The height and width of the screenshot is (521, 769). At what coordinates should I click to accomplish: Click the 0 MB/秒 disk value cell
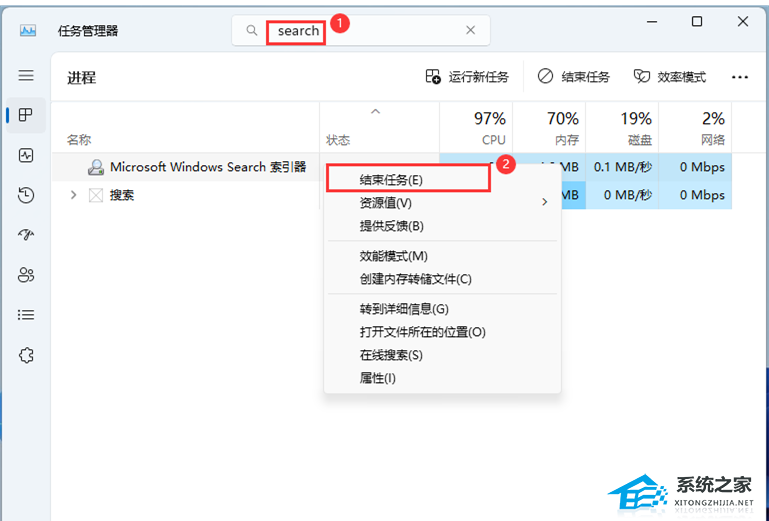(x=622, y=195)
